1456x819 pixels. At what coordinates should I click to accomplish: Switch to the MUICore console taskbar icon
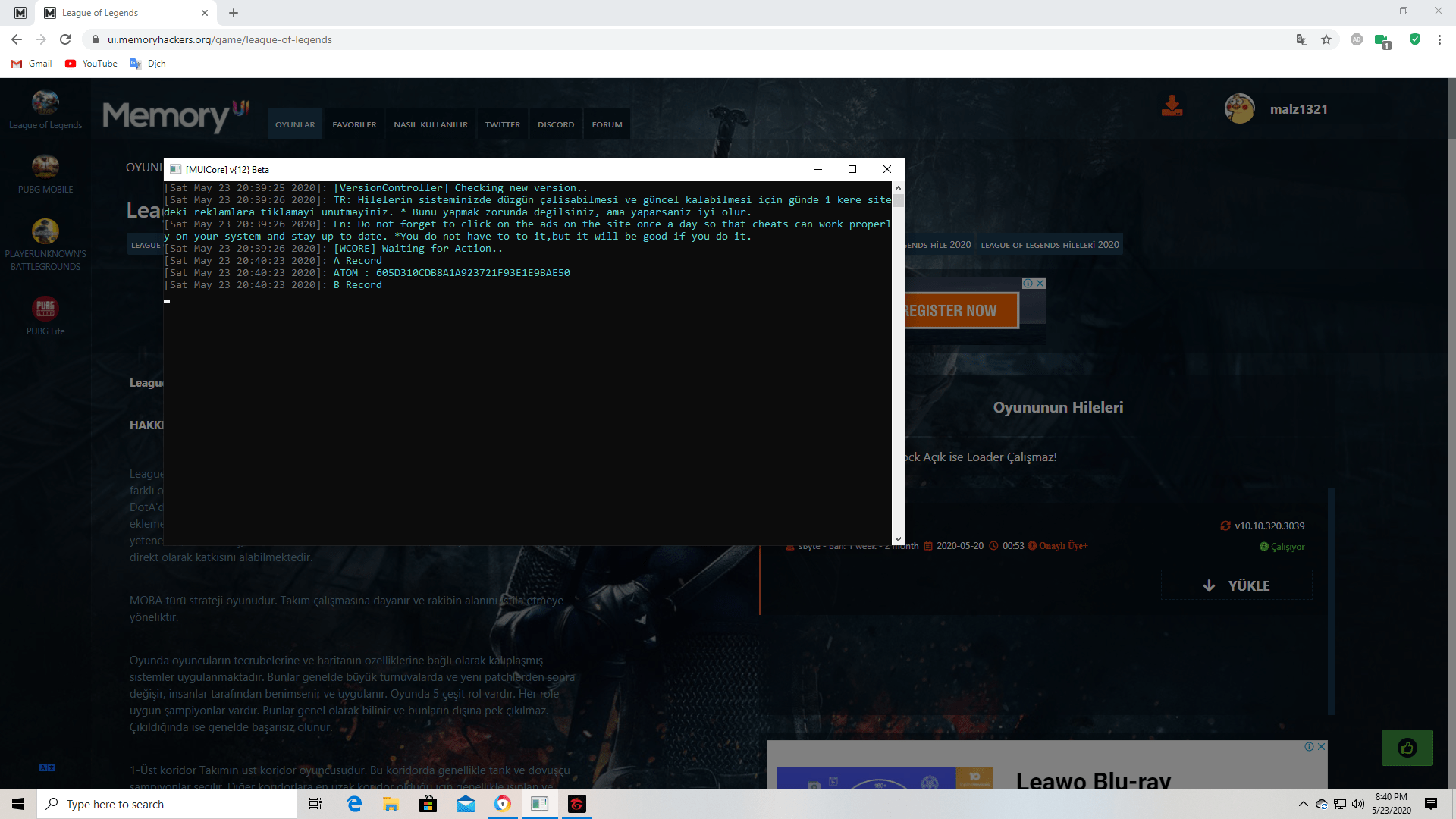(x=539, y=804)
